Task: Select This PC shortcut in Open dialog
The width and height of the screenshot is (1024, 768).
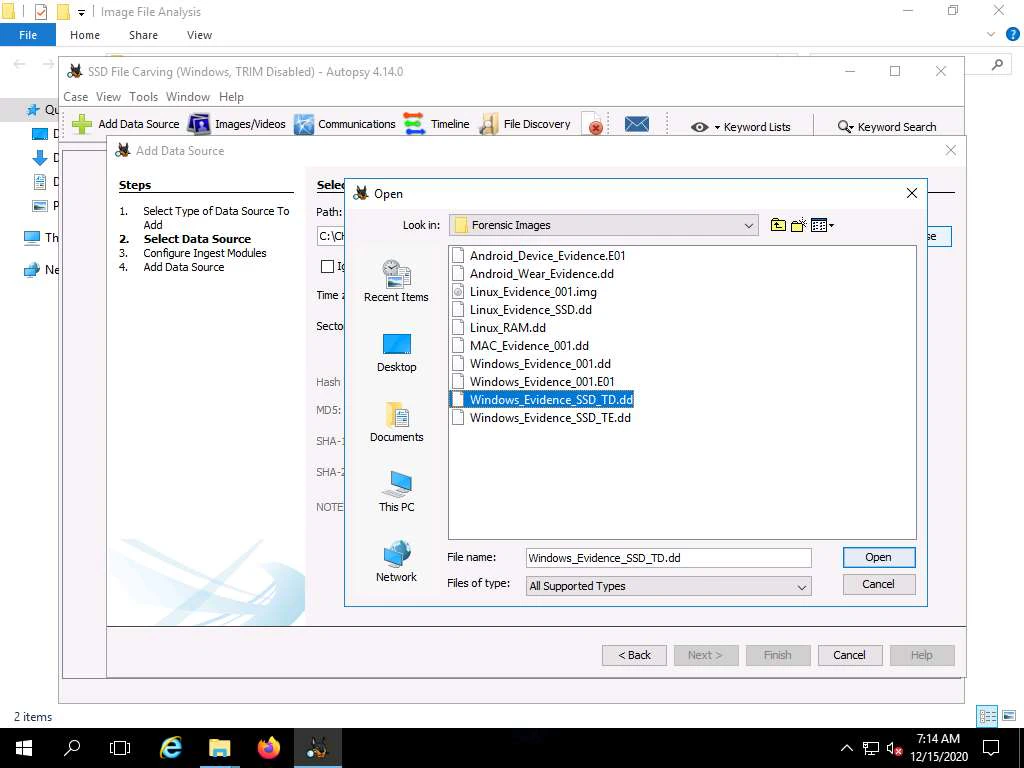Action: 396,492
